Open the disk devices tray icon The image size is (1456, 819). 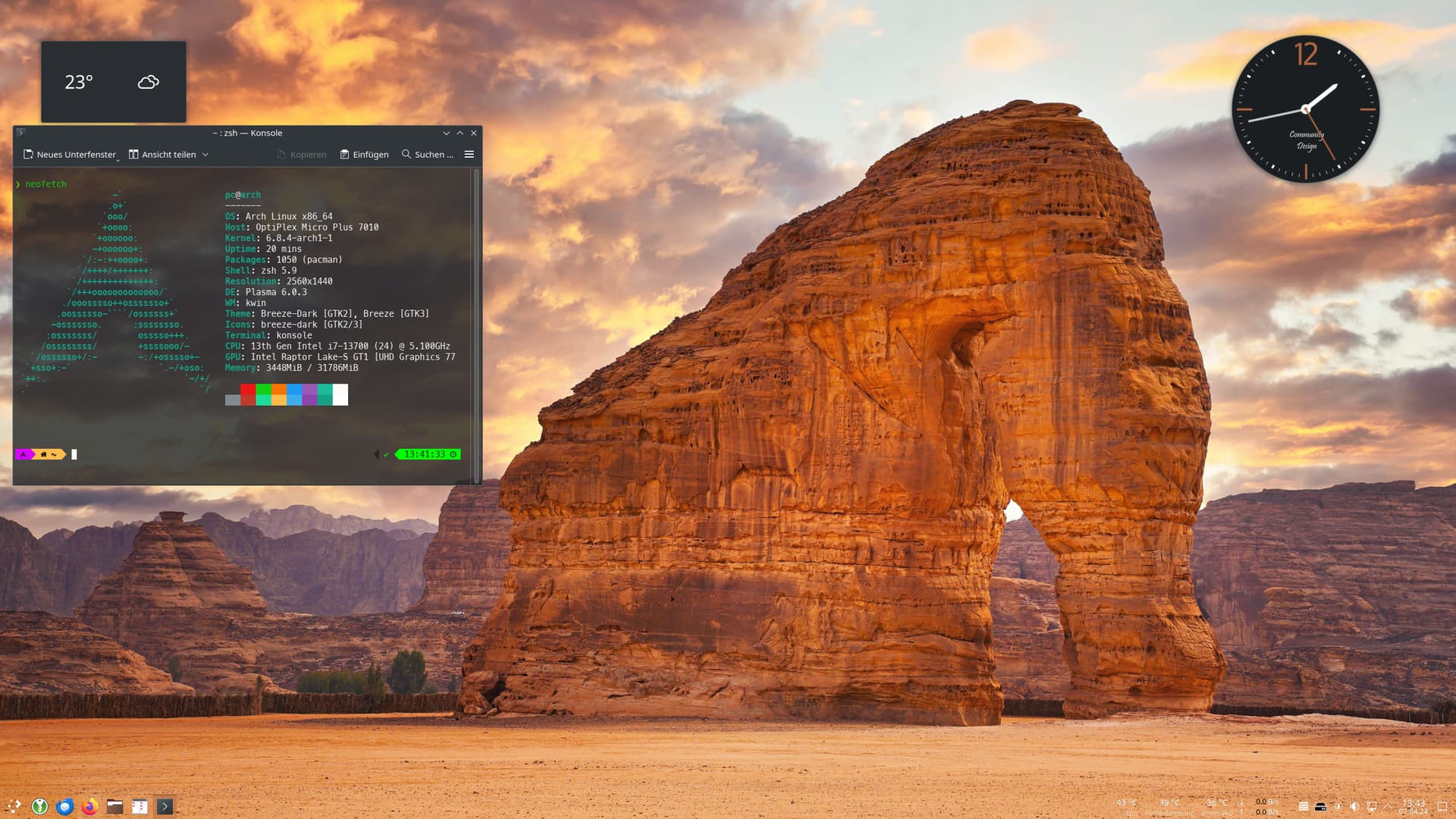point(1320,807)
